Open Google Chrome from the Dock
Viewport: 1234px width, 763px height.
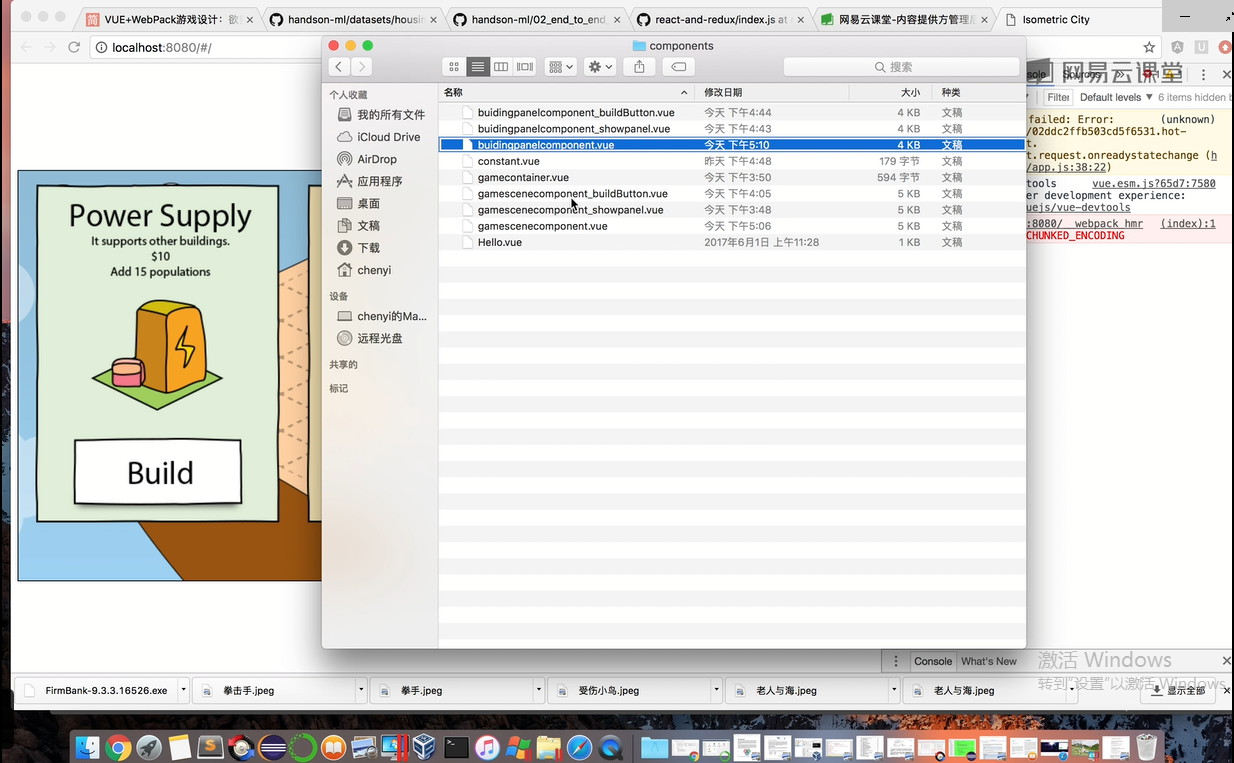(x=118, y=747)
